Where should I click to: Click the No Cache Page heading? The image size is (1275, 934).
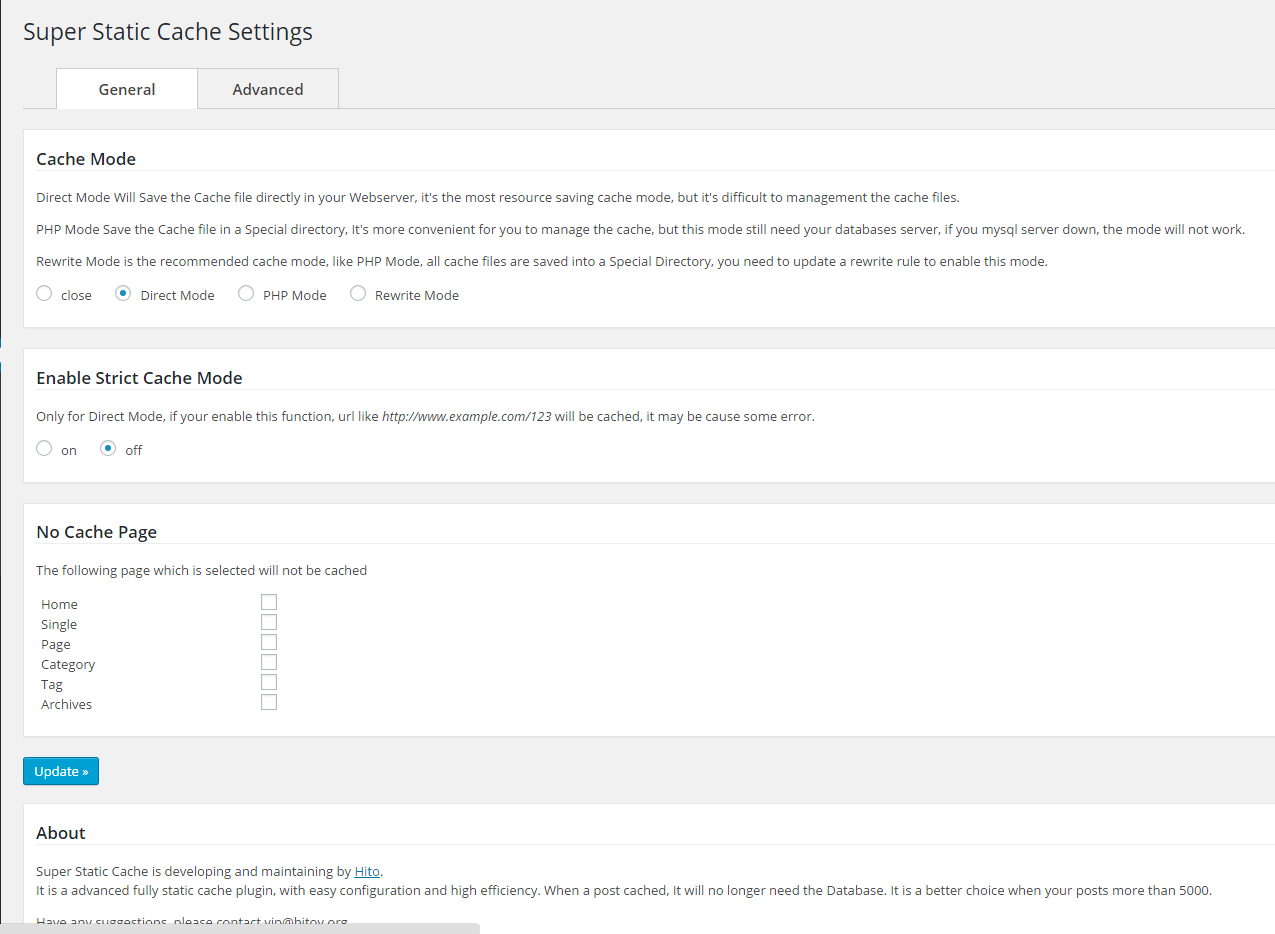(x=96, y=532)
